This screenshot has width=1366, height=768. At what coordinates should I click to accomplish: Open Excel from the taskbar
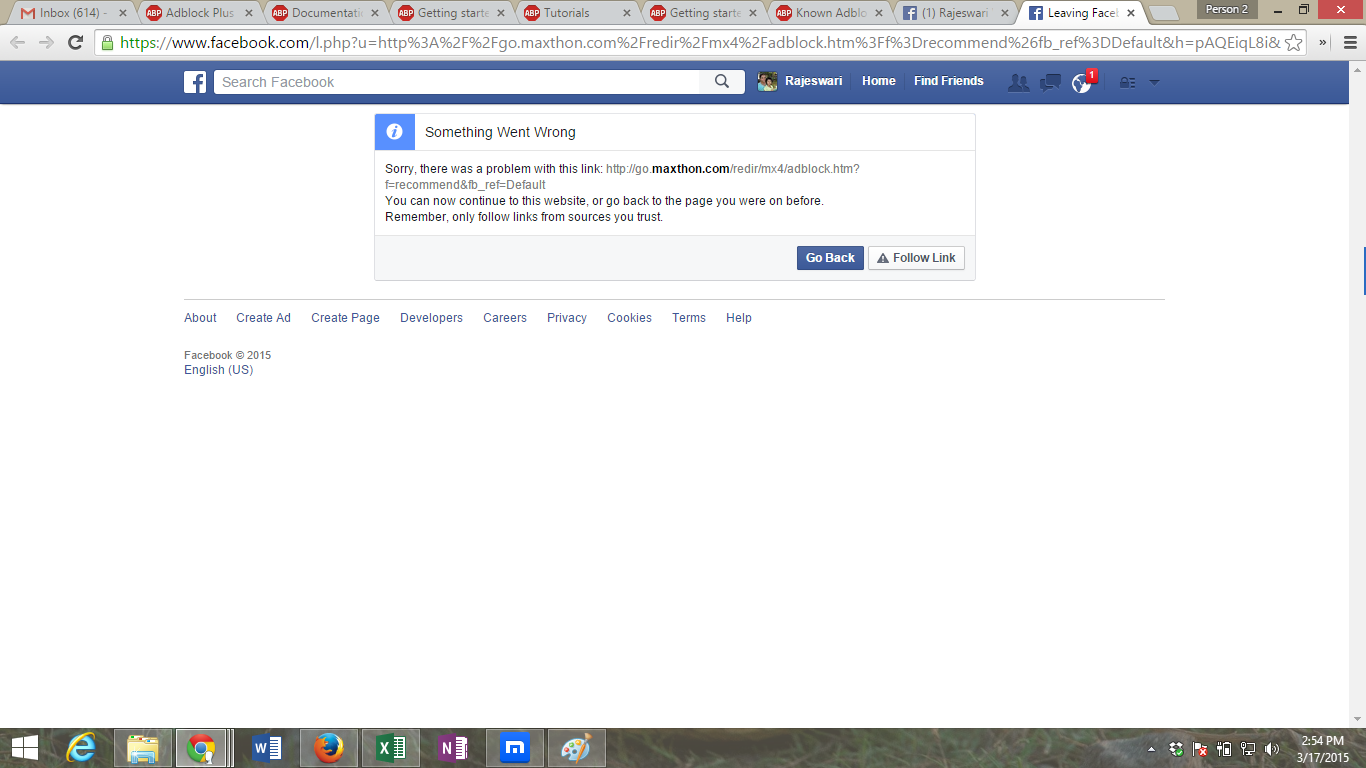[390, 748]
